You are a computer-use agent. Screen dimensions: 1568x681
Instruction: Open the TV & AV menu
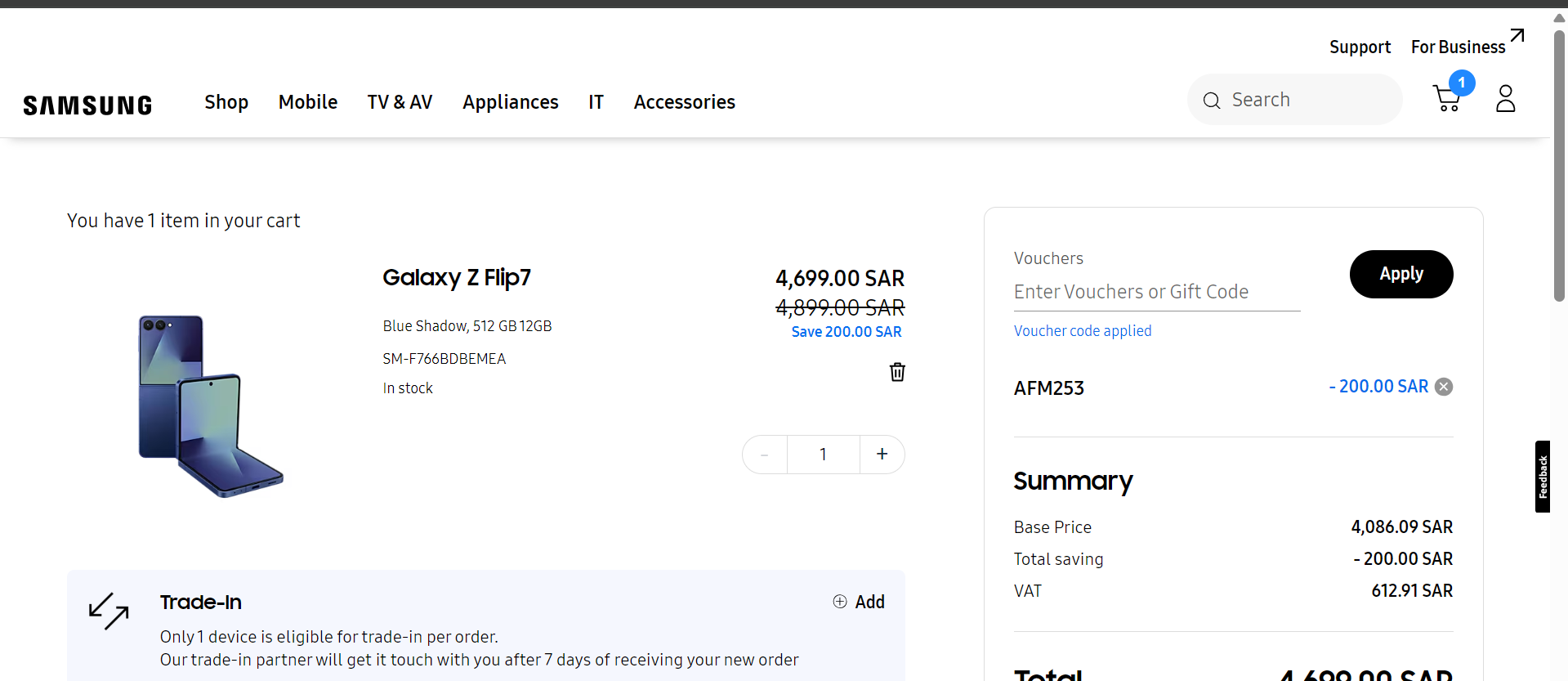pos(400,102)
